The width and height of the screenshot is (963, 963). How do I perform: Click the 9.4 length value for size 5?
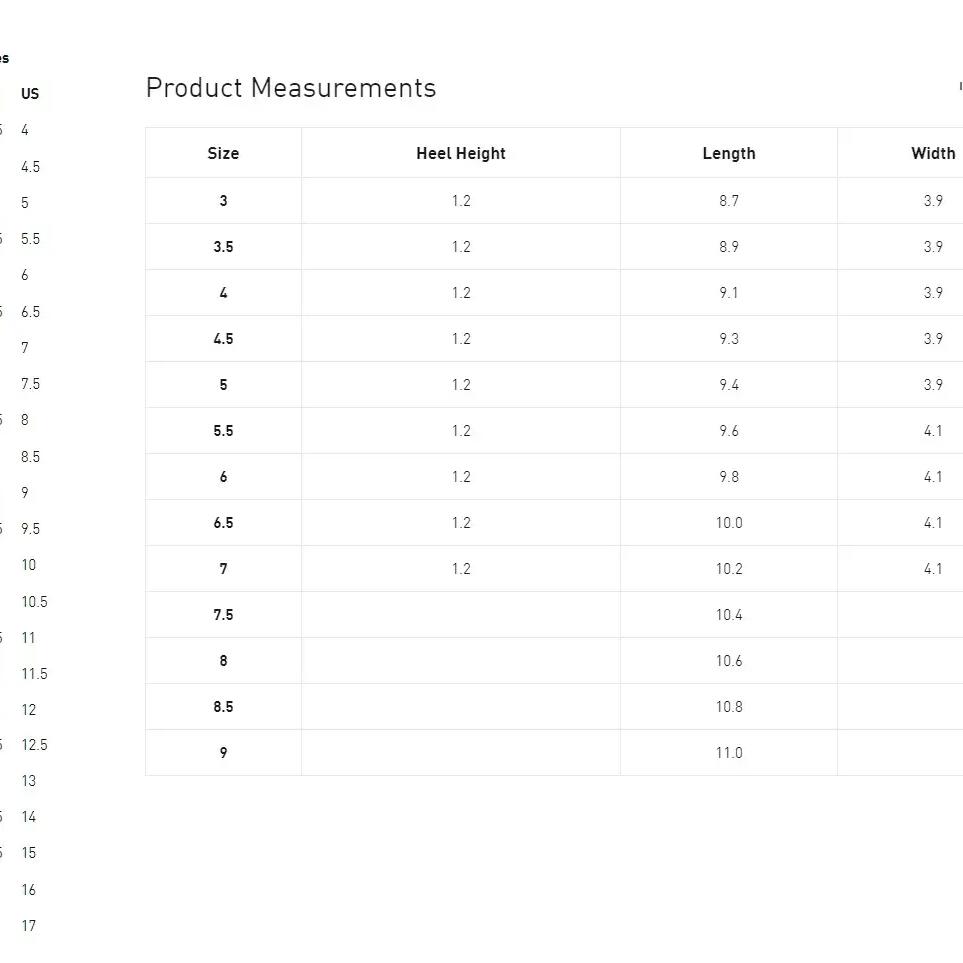(x=729, y=385)
